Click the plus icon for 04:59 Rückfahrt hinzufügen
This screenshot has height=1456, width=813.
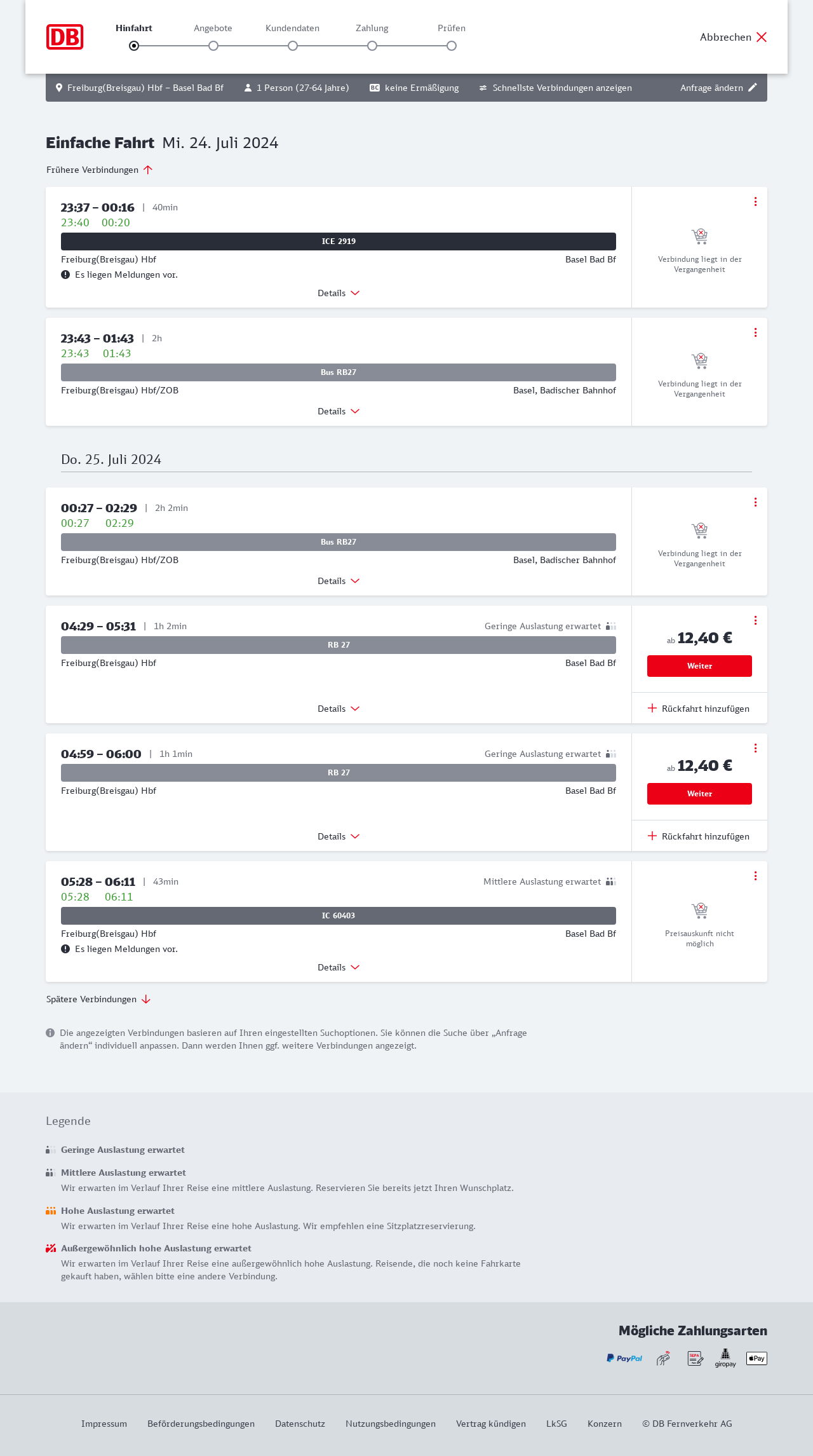click(x=652, y=836)
